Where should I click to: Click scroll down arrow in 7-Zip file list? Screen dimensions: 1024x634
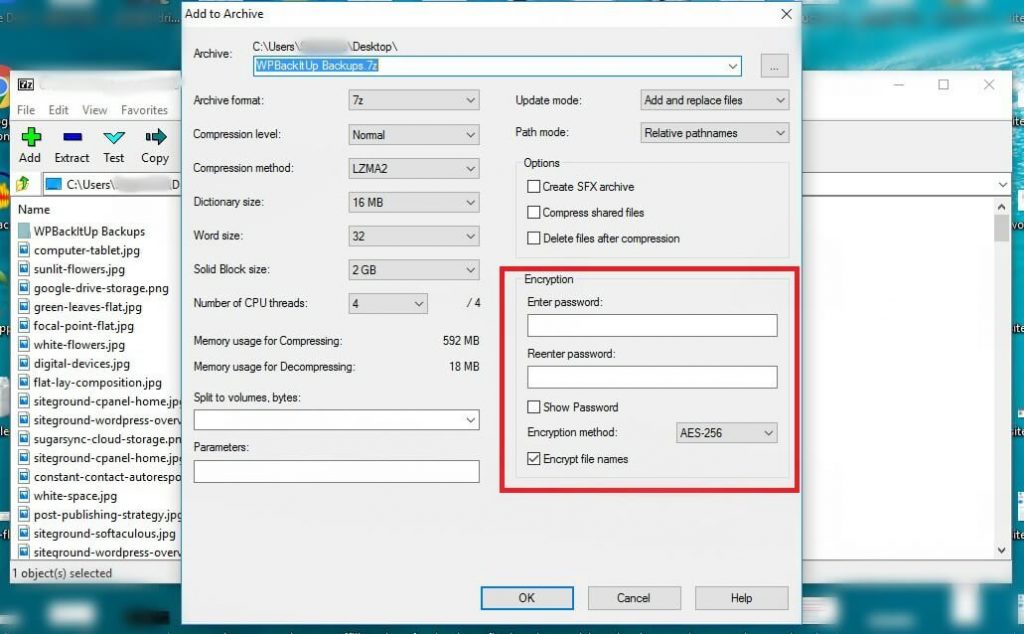[1002, 550]
